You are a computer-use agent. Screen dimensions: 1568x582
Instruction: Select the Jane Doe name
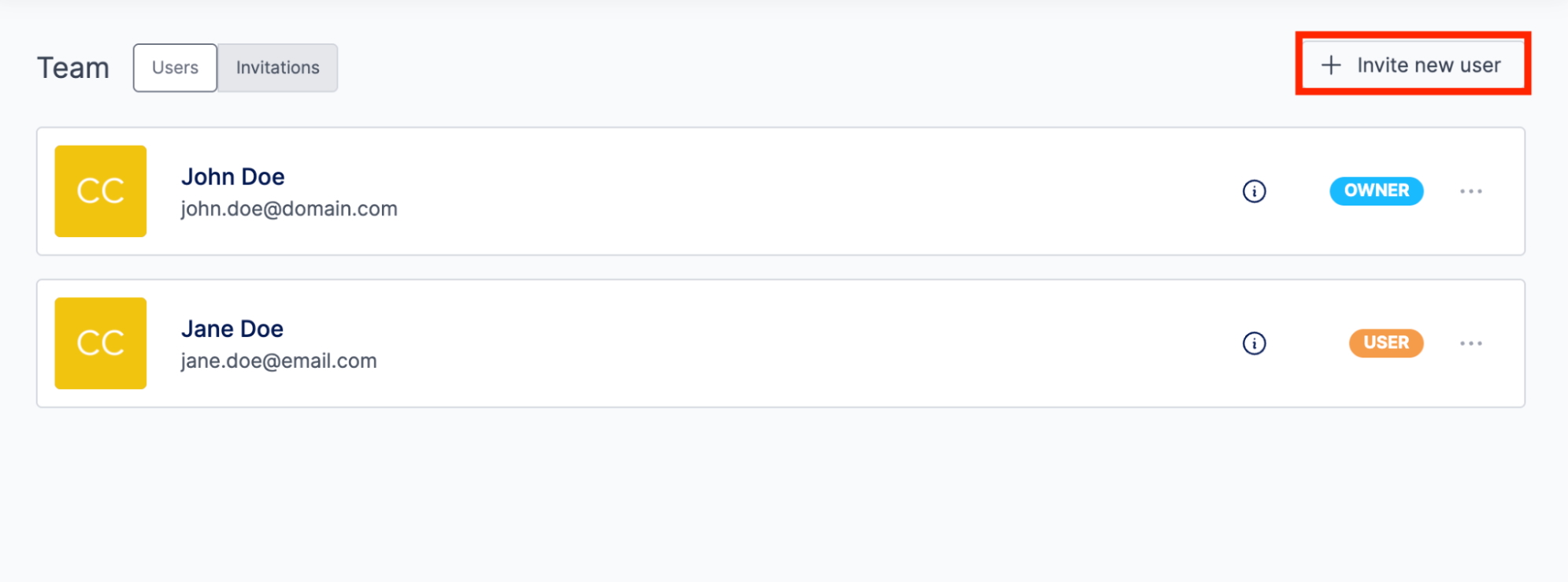click(232, 328)
